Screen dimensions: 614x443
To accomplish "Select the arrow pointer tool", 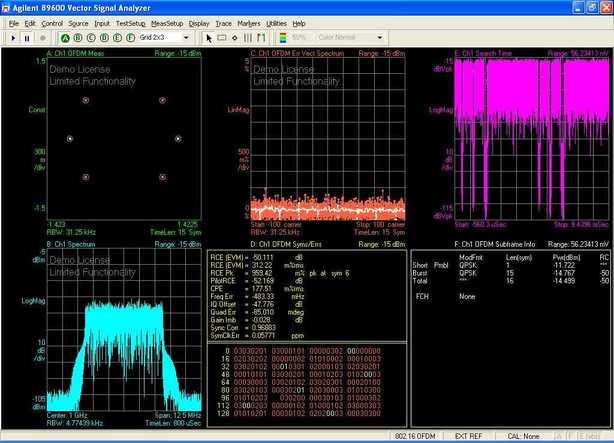I will click(x=209, y=38).
